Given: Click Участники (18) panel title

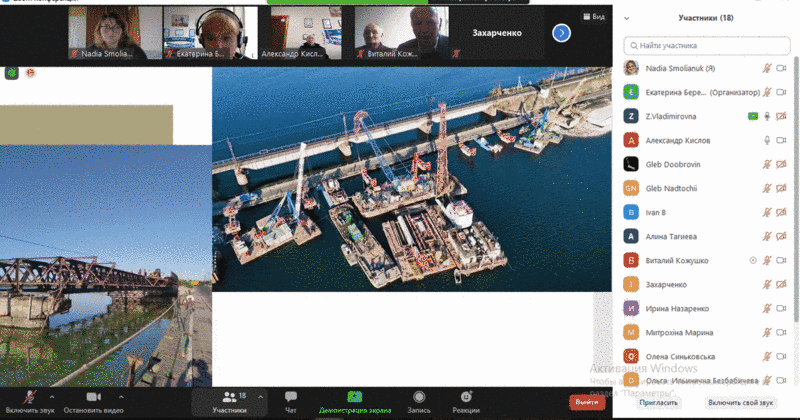Looking at the screenshot, I should point(706,18).
